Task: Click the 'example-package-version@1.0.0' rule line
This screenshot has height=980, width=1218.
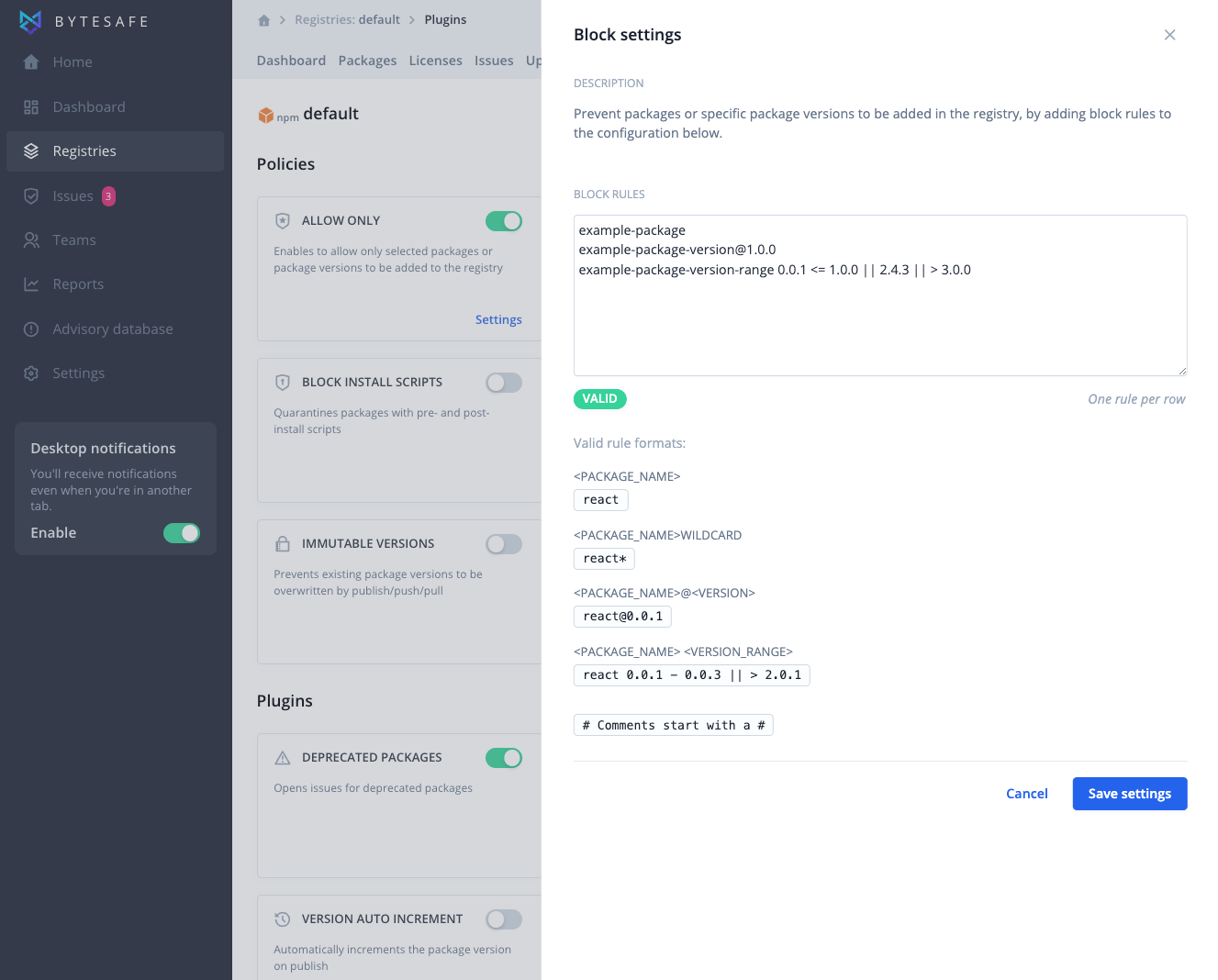Action: click(x=677, y=250)
